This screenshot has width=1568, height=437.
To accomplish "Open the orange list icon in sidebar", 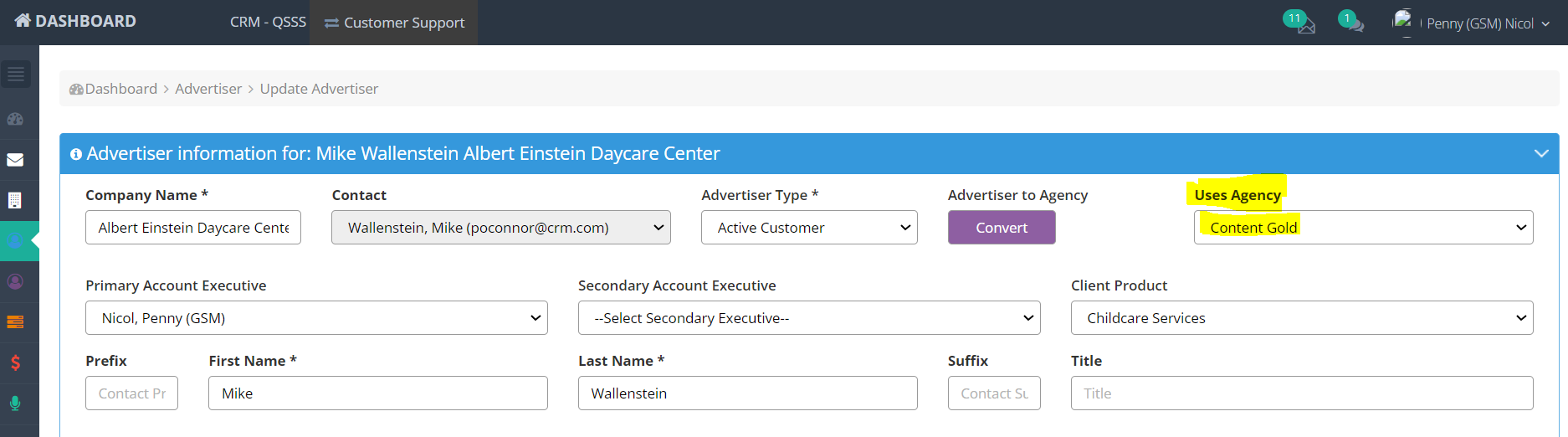I will tap(15, 322).
